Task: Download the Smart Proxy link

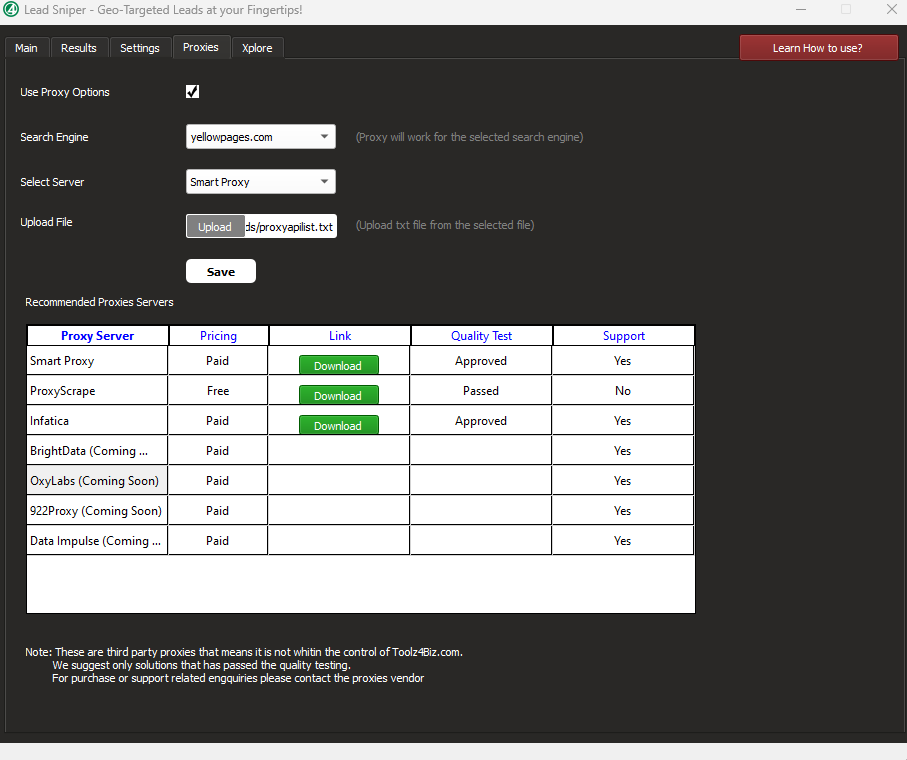Action: click(338, 366)
